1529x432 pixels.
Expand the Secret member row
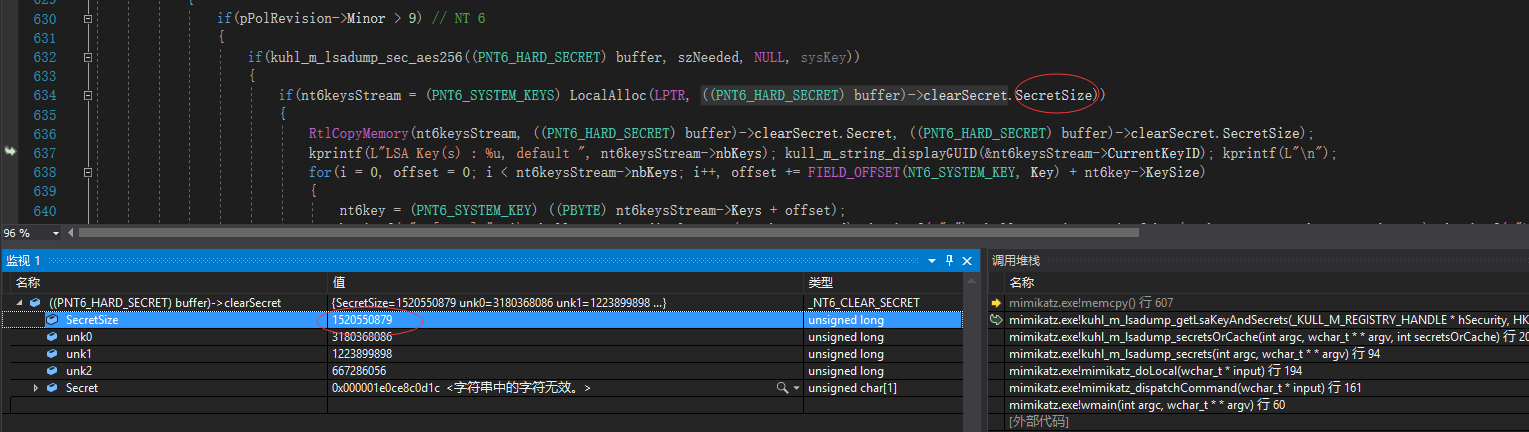(37, 387)
